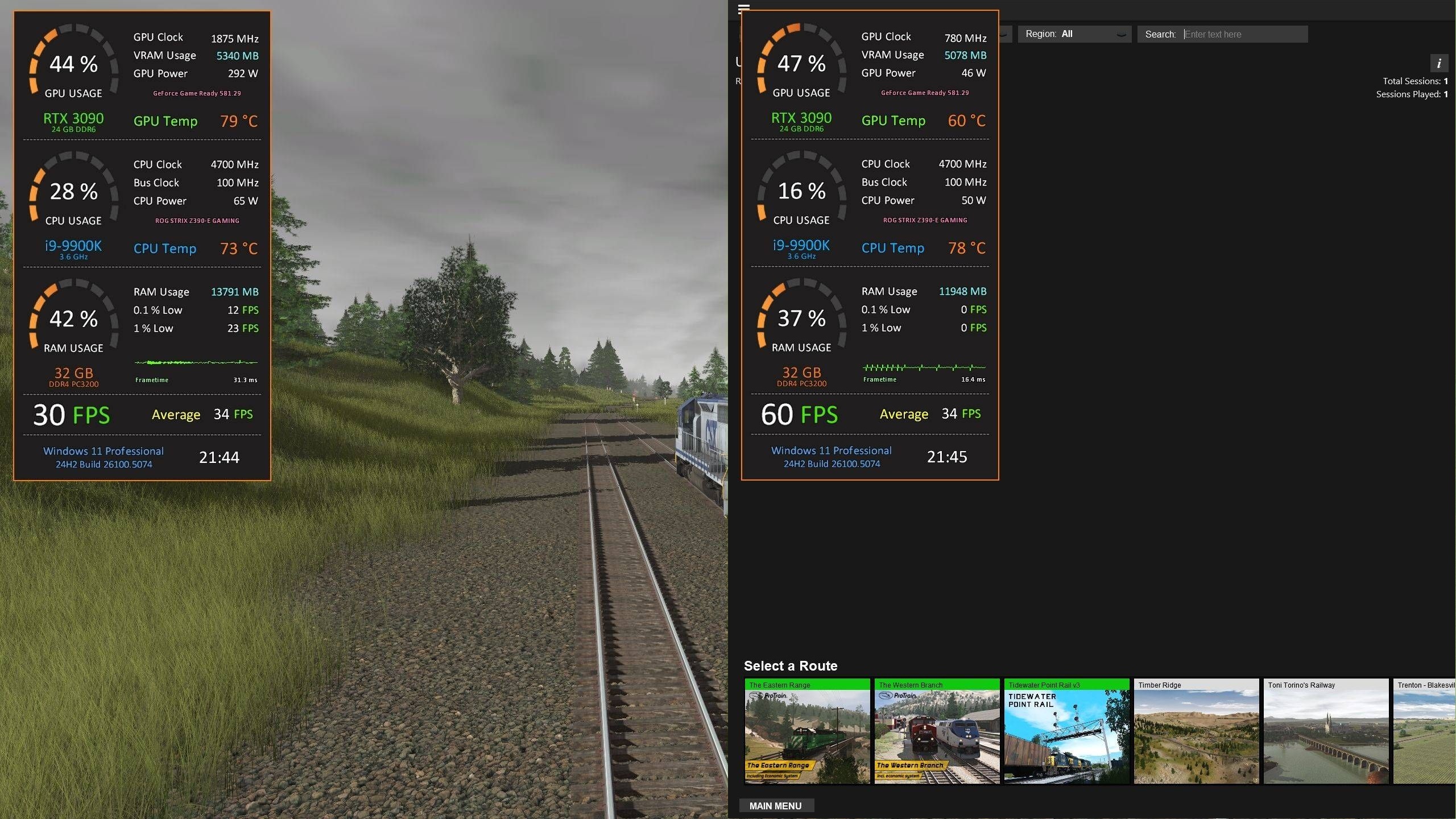Screen dimensions: 1456x819
Task: Click the 16.4 ms frametime value
Action: 973,379
